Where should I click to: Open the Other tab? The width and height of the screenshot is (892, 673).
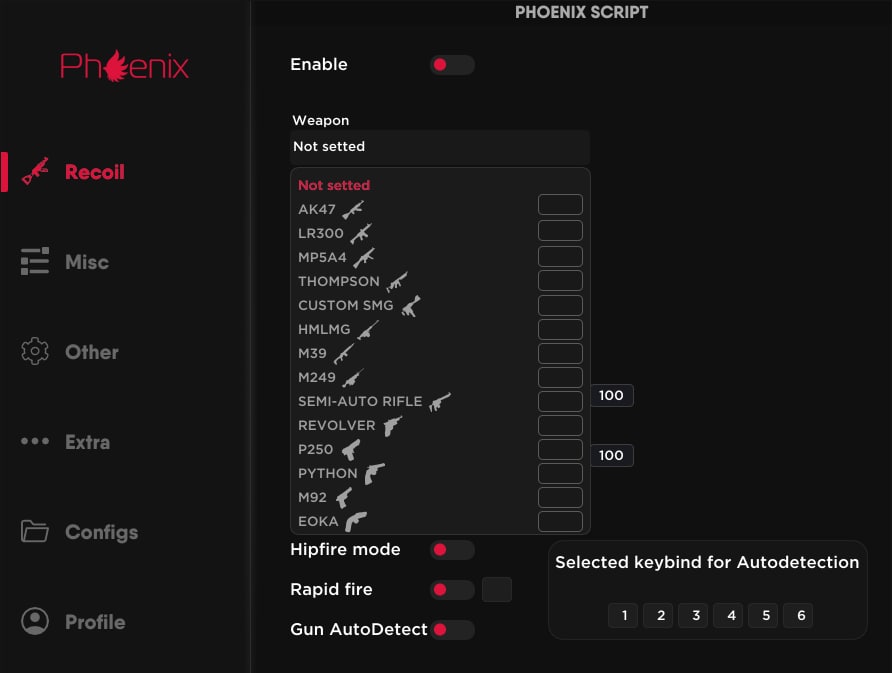coord(92,352)
